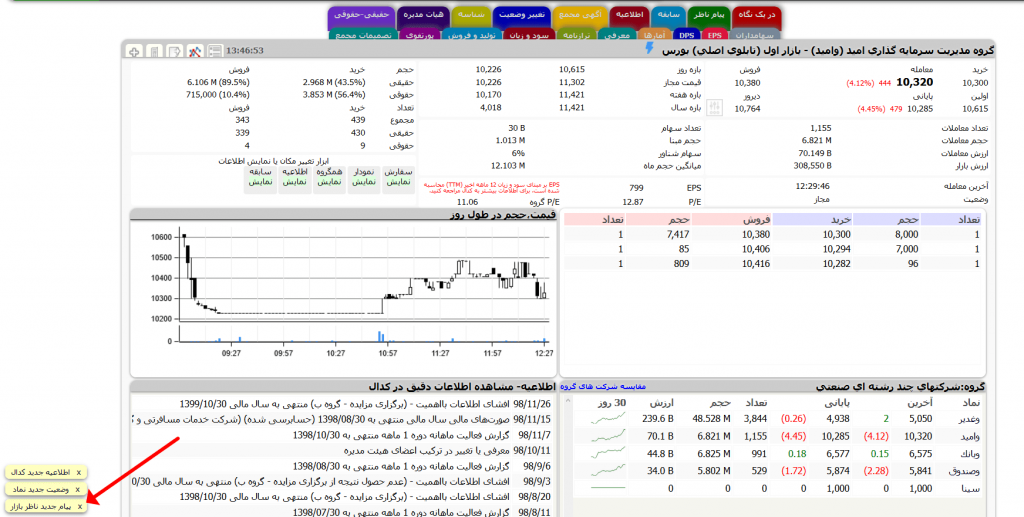Open the 98/11/15 صورت‌های مالی announcement
The width and height of the screenshot is (1024, 517).
pos(343,419)
